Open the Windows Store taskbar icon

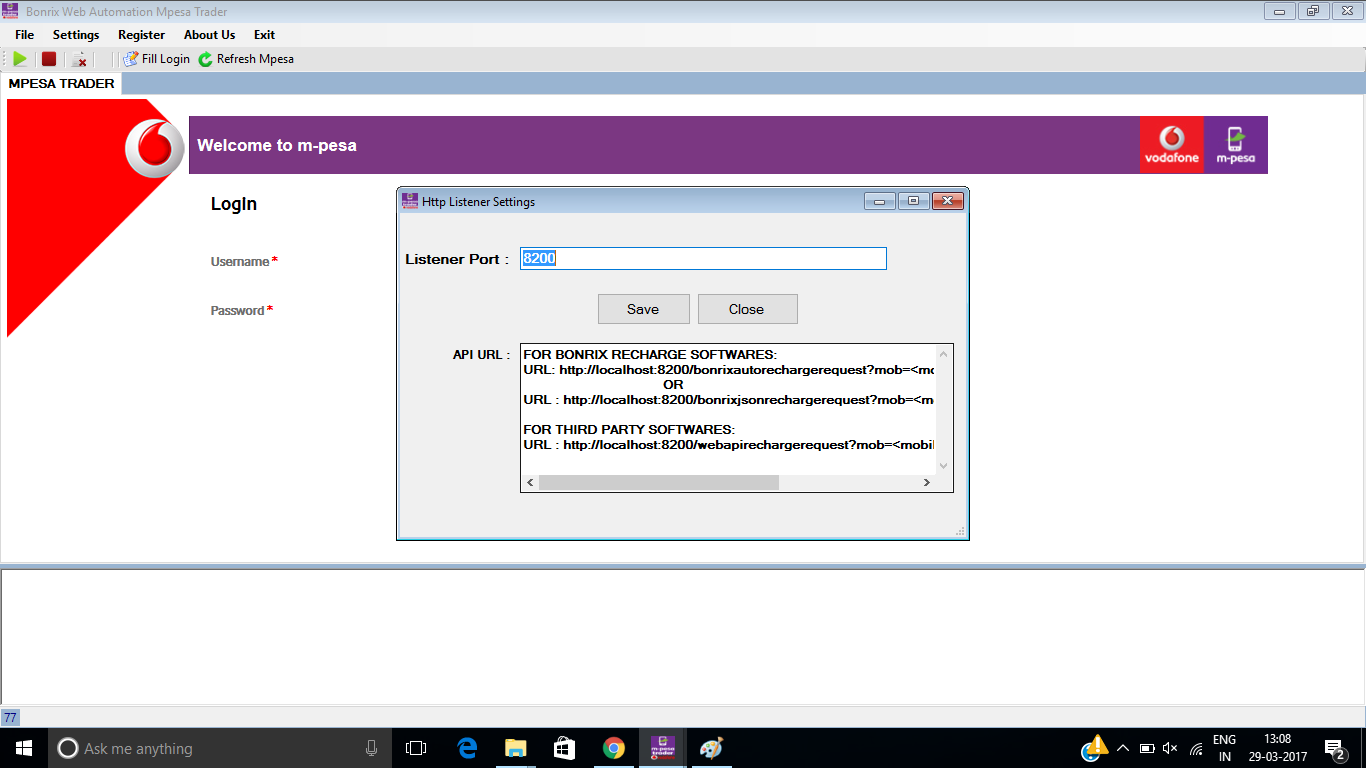tap(565, 748)
